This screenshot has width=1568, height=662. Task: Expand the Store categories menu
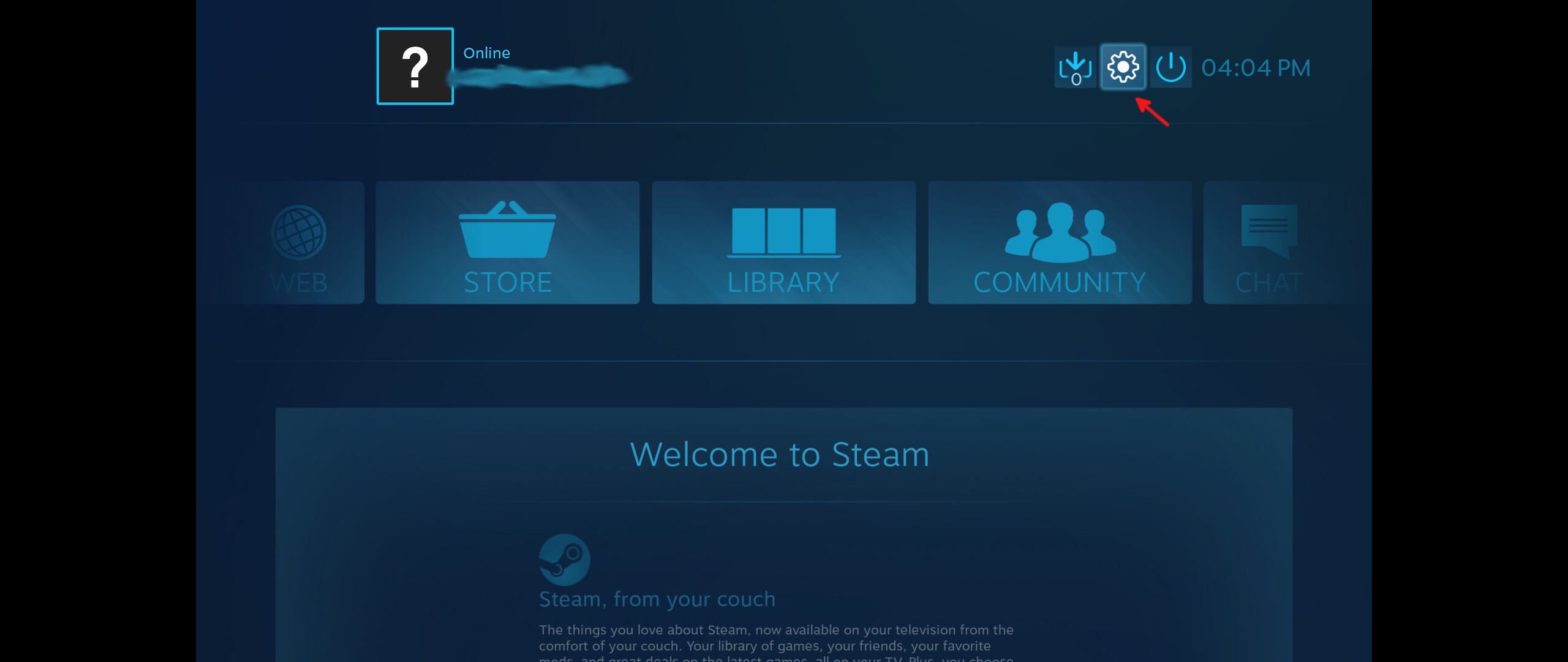(507, 240)
